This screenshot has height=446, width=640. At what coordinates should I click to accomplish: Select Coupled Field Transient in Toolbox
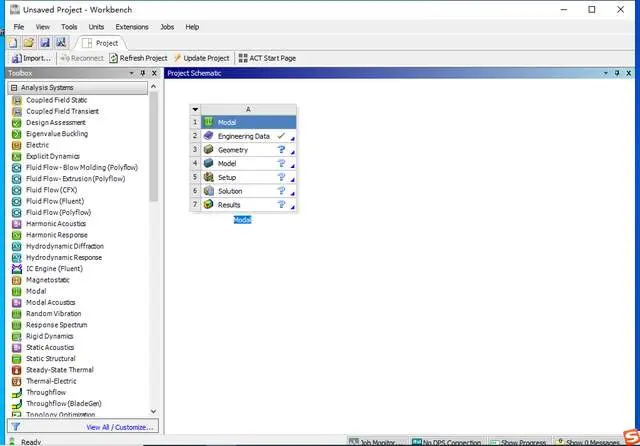(x=62, y=111)
